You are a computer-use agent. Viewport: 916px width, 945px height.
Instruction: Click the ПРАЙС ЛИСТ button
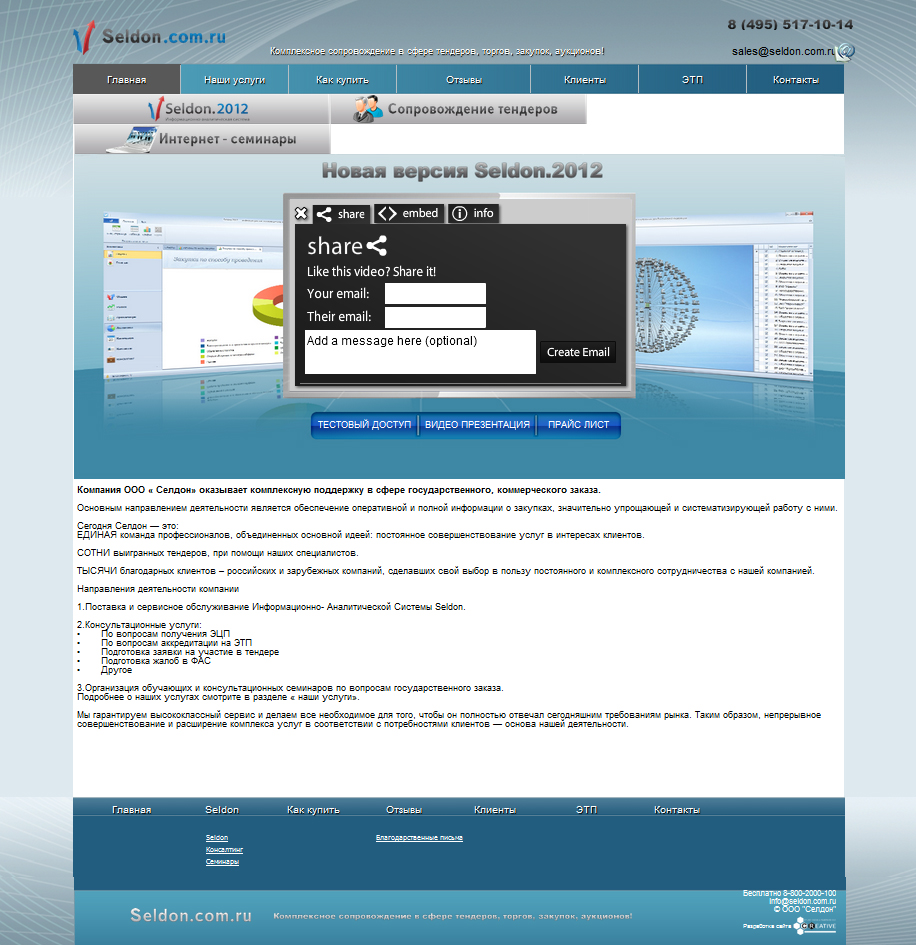tap(579, 425)
